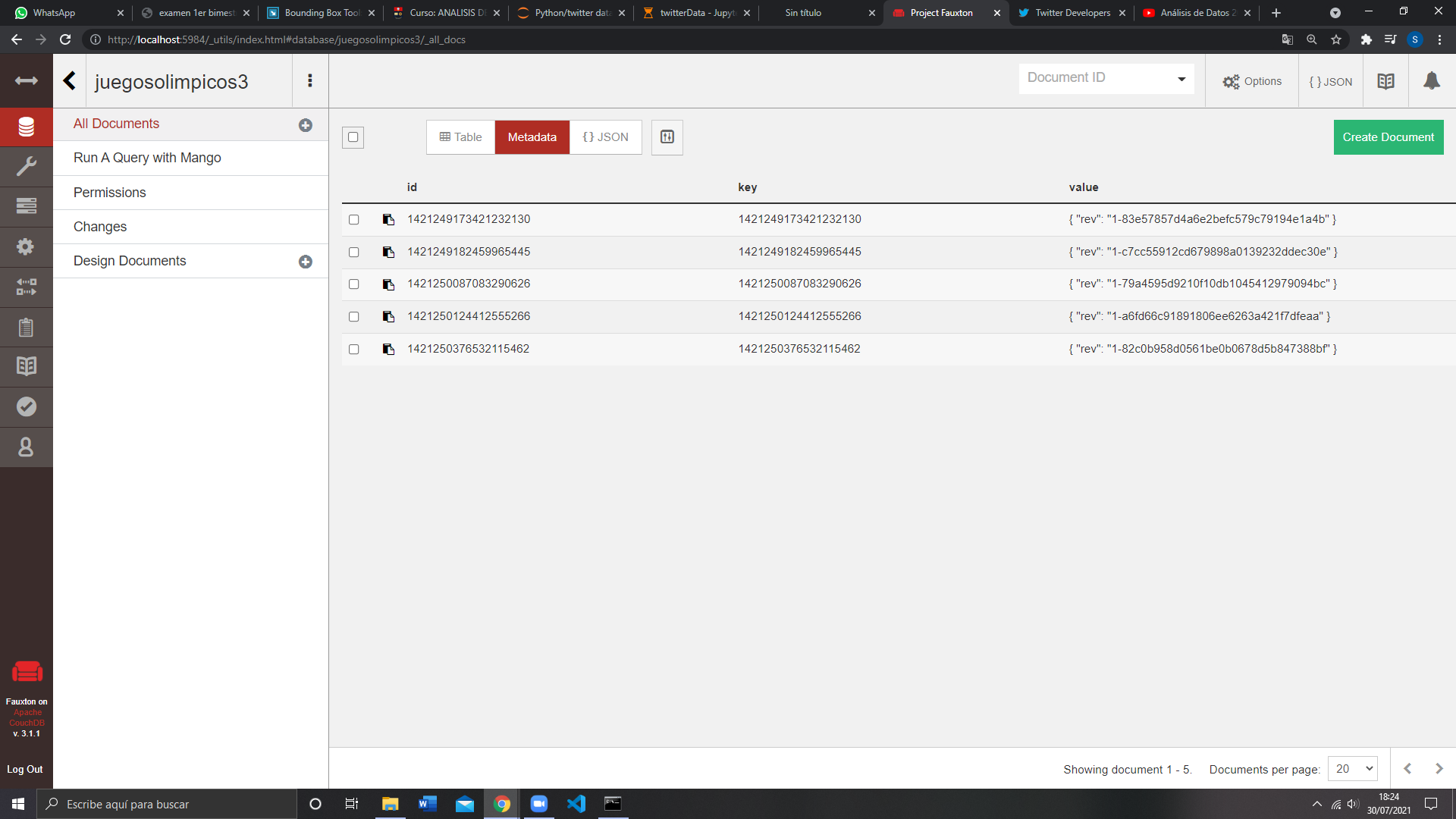Viewport: 1456px width, 819px height.
Task: Select all documents checkbox in header
Action: pyautogui.click(x=353, y=137)
